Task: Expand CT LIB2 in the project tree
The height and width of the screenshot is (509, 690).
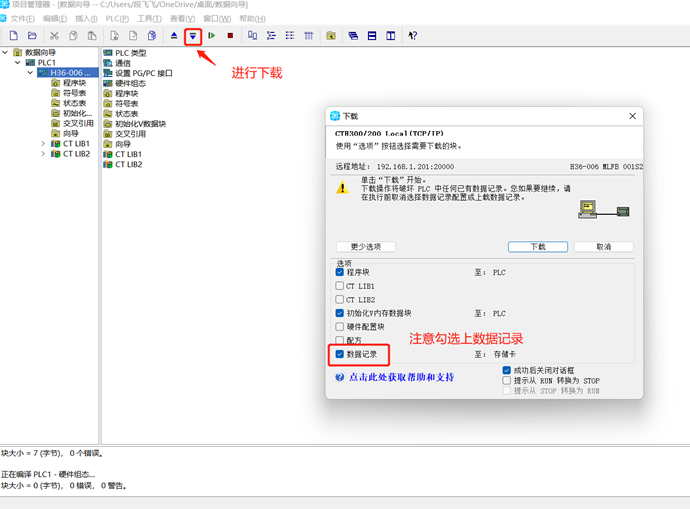Action: tap(43, 154)
